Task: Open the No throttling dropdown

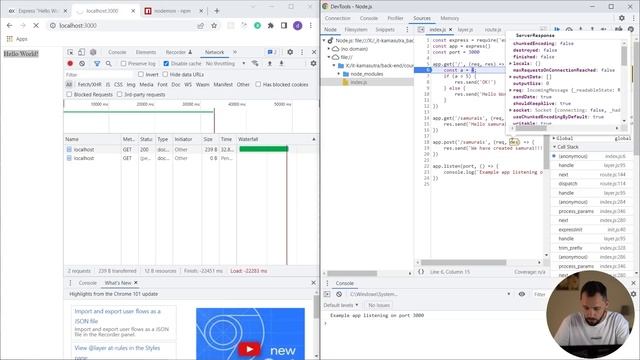Action: (x=225, y=64)
